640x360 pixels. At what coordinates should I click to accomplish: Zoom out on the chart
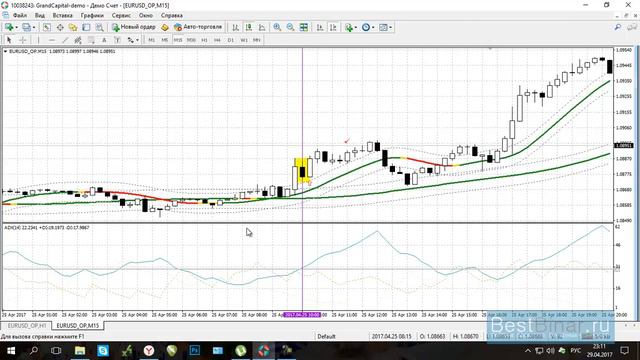pos(290,27)
